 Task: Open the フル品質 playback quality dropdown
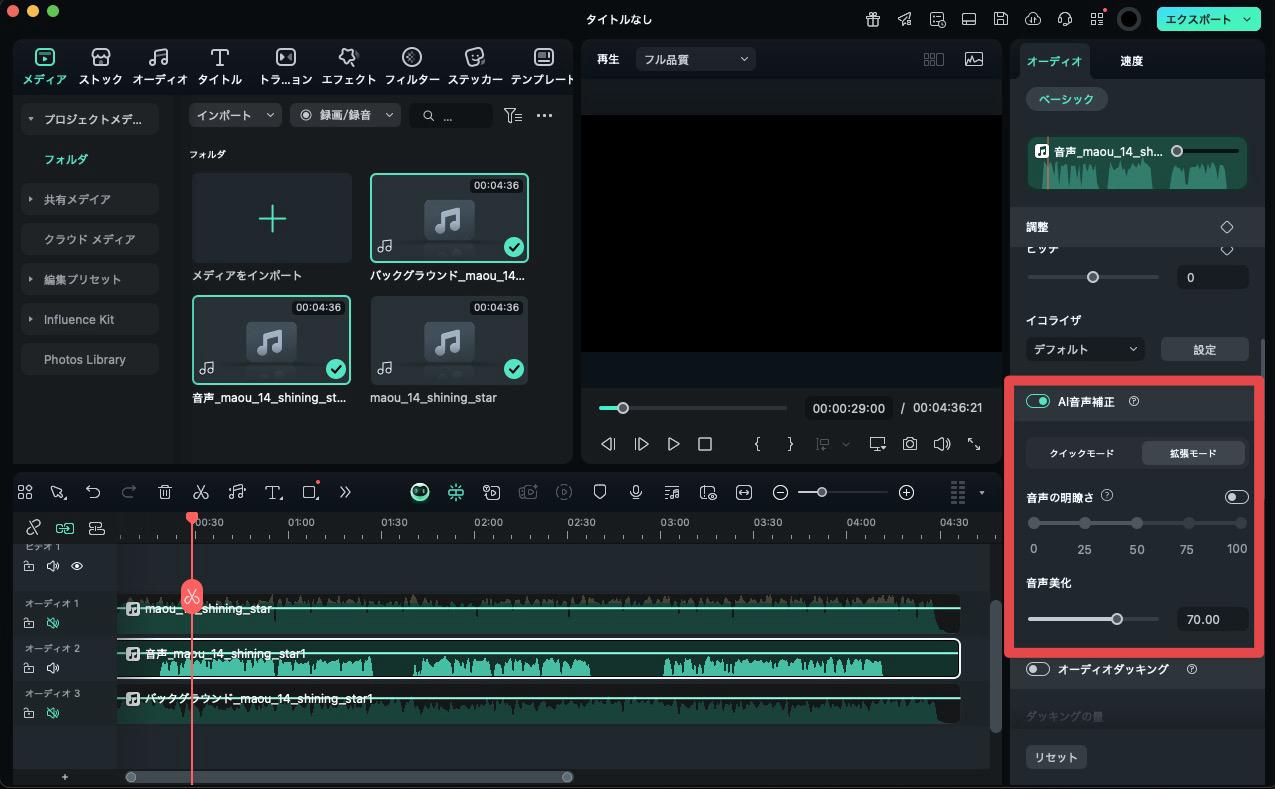click(x=694, y=58)
